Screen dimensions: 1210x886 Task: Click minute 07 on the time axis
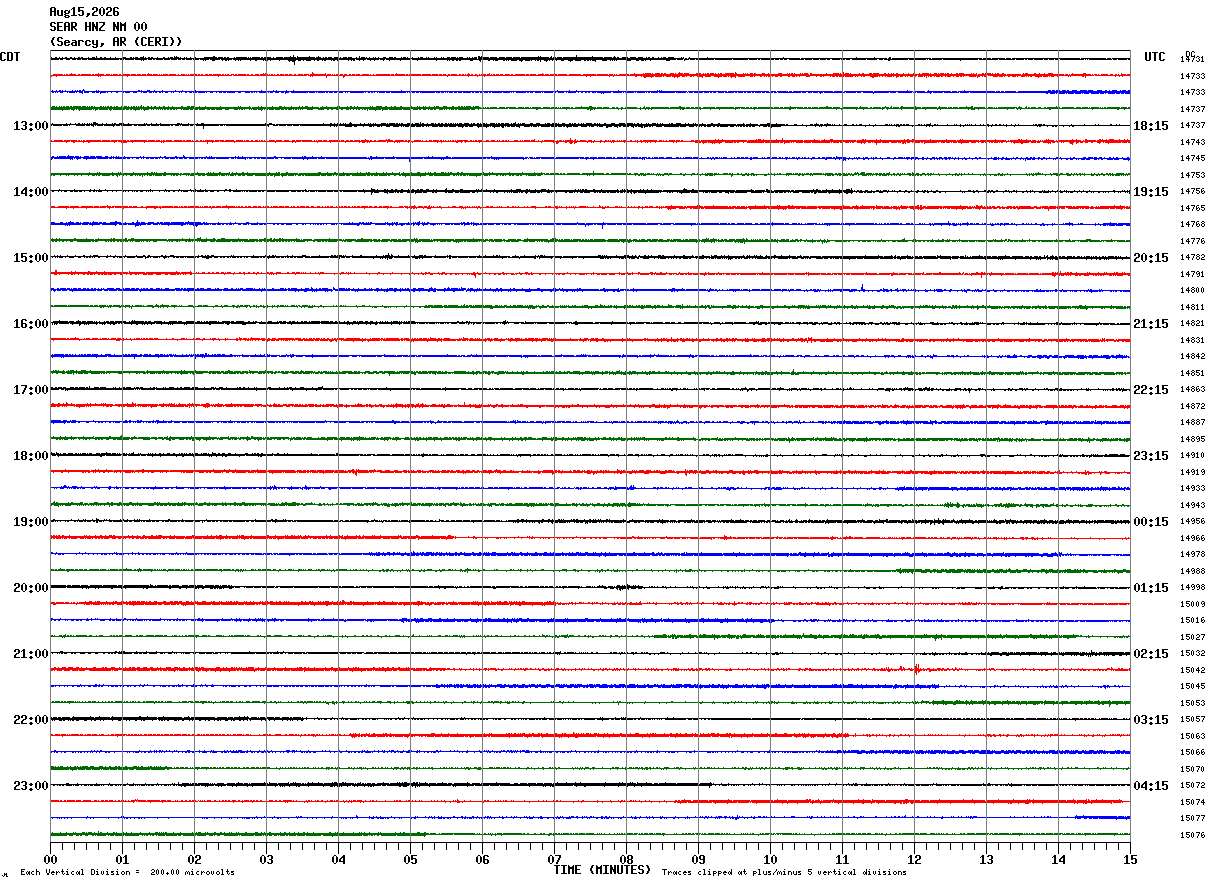[x=554, y=859]
